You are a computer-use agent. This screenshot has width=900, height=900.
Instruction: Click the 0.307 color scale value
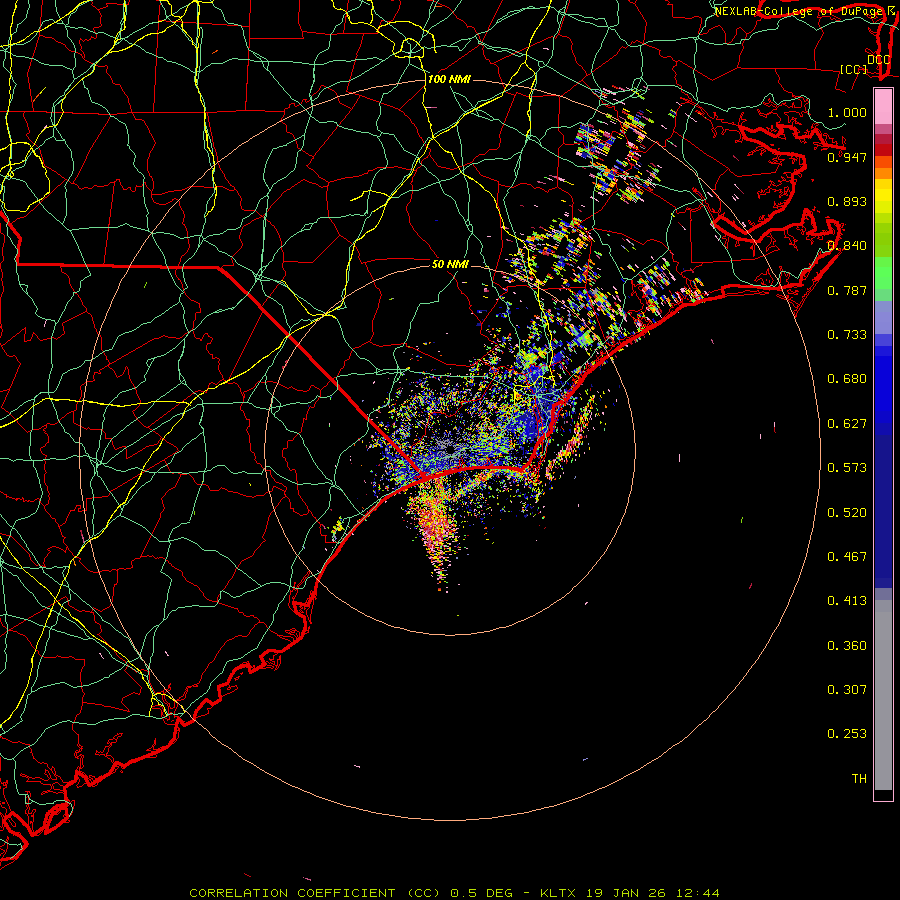[x=847, y=690]
